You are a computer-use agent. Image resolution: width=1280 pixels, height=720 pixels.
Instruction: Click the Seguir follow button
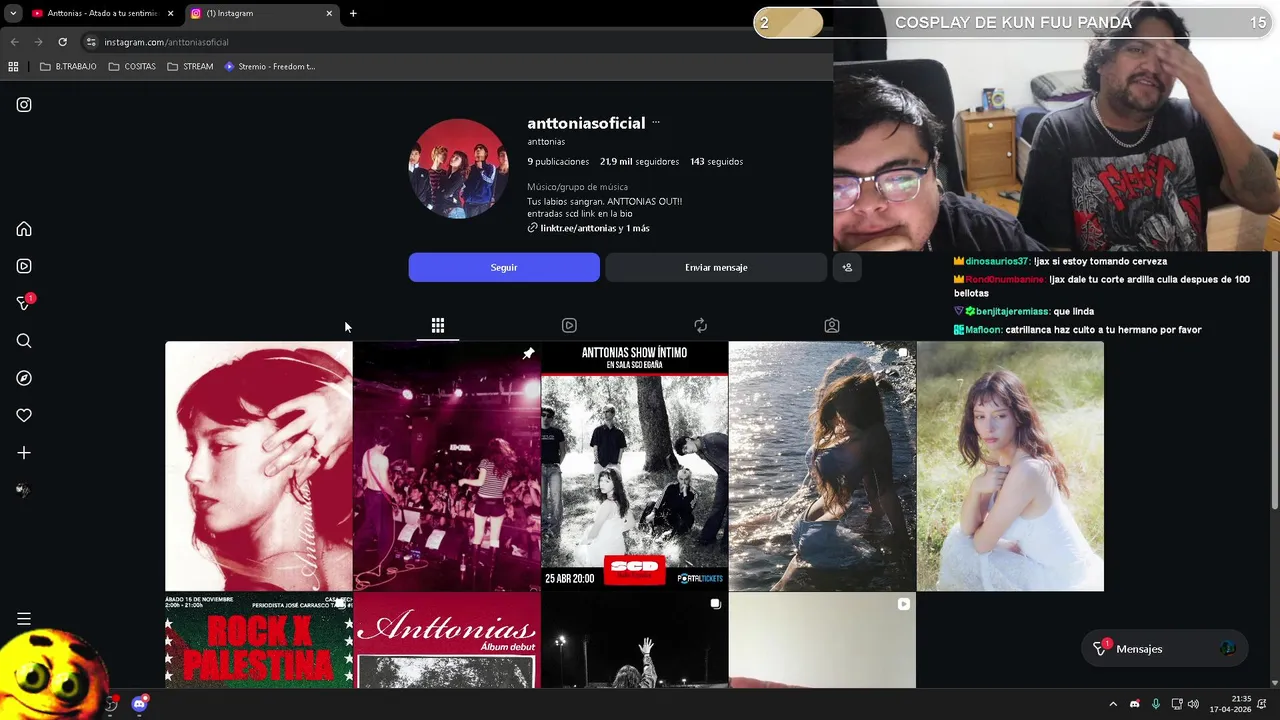[x=504, y=267]
